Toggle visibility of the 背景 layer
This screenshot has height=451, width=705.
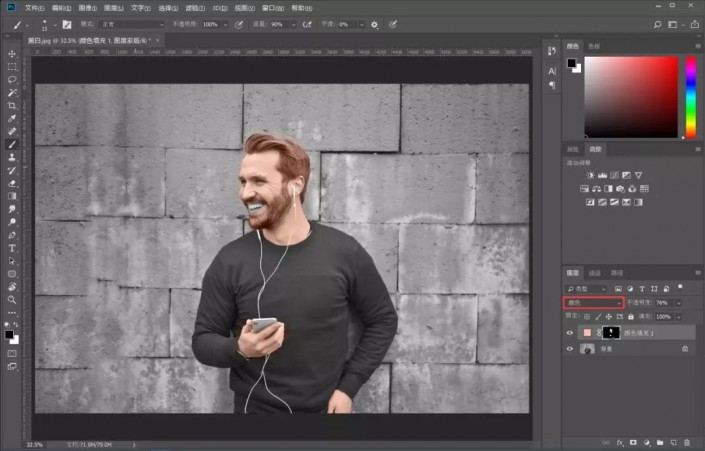coord(571,349)
